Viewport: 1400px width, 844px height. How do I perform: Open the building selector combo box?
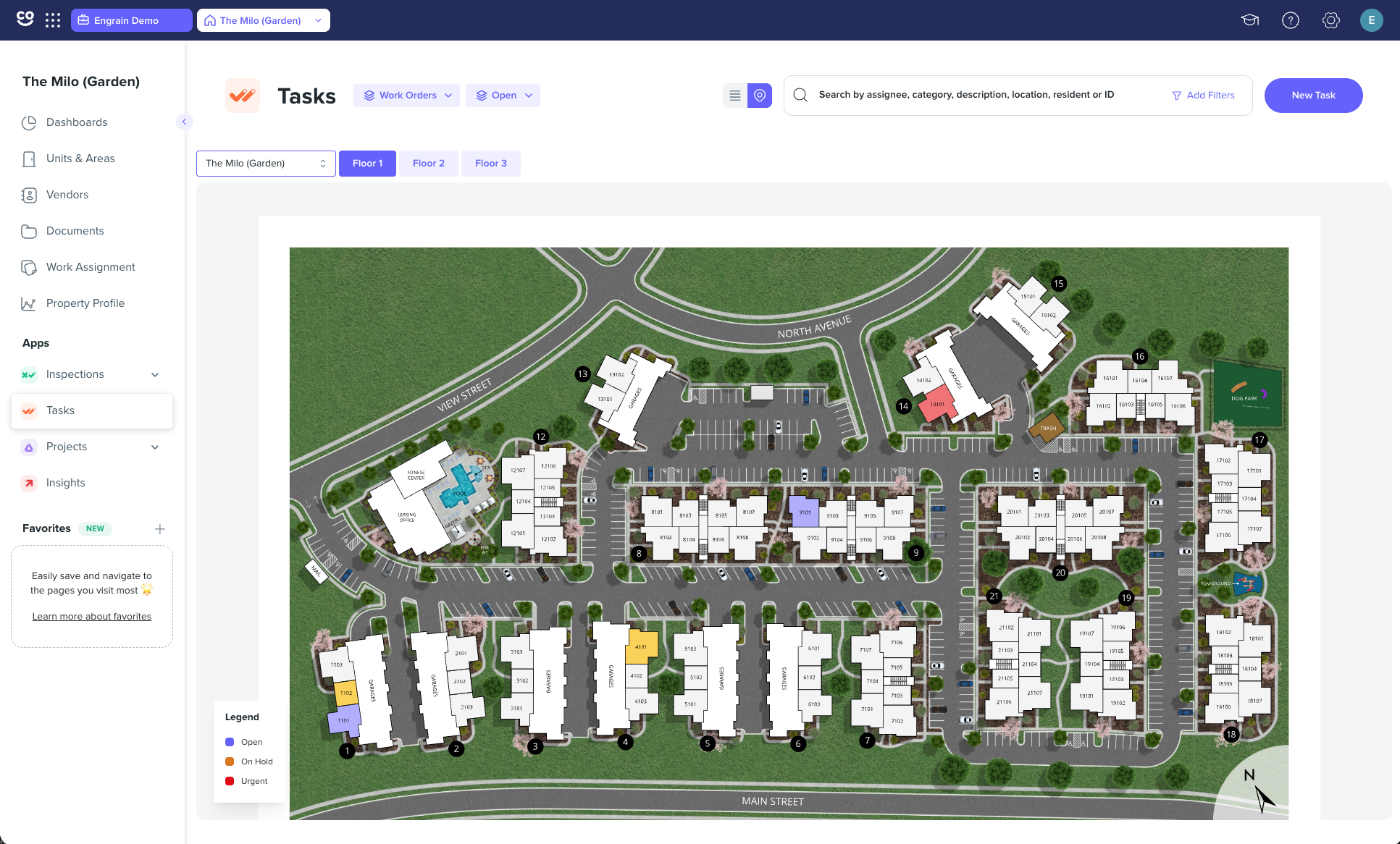click(x=266, y=164)
